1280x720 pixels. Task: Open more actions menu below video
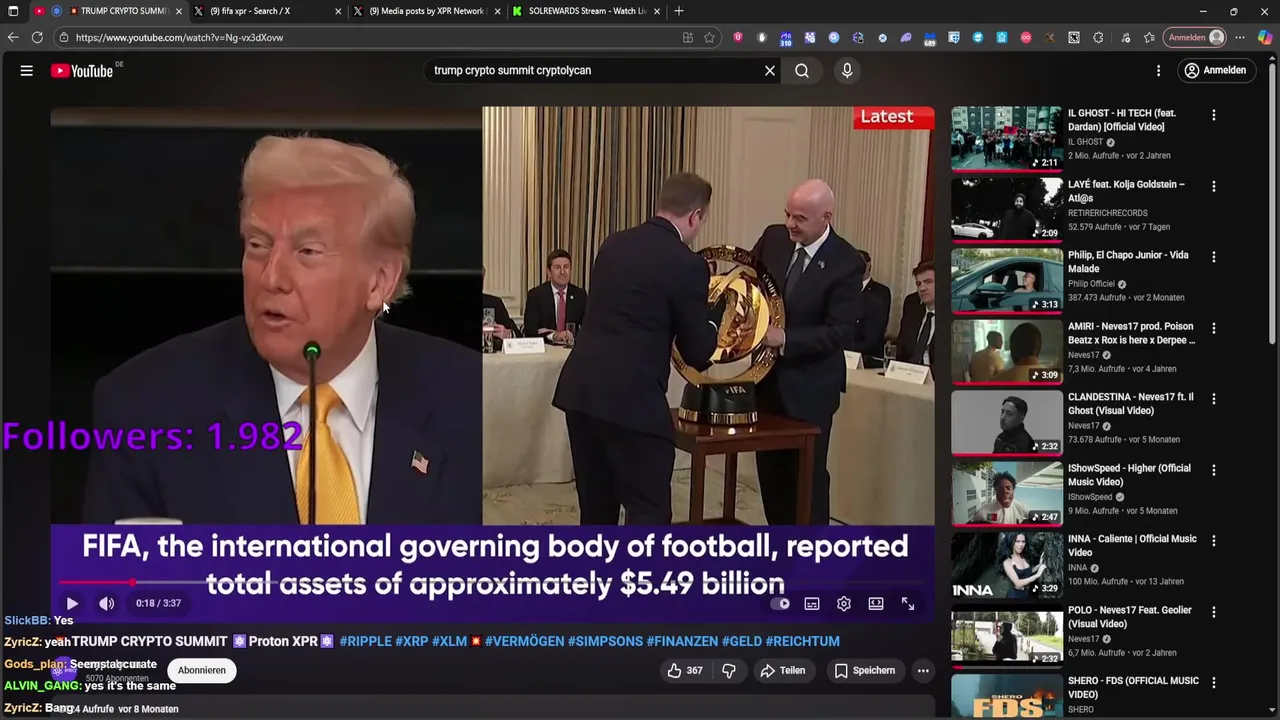point(923,671)
